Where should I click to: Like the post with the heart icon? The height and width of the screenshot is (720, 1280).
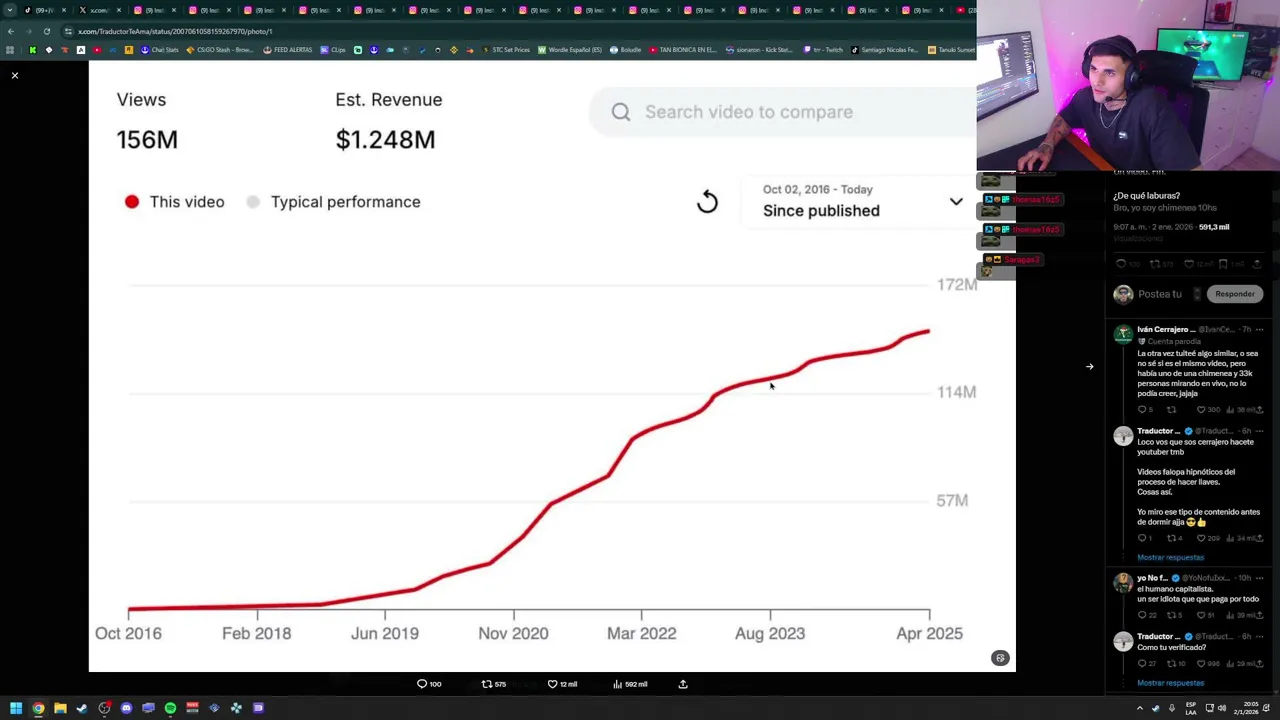(552, 684)
